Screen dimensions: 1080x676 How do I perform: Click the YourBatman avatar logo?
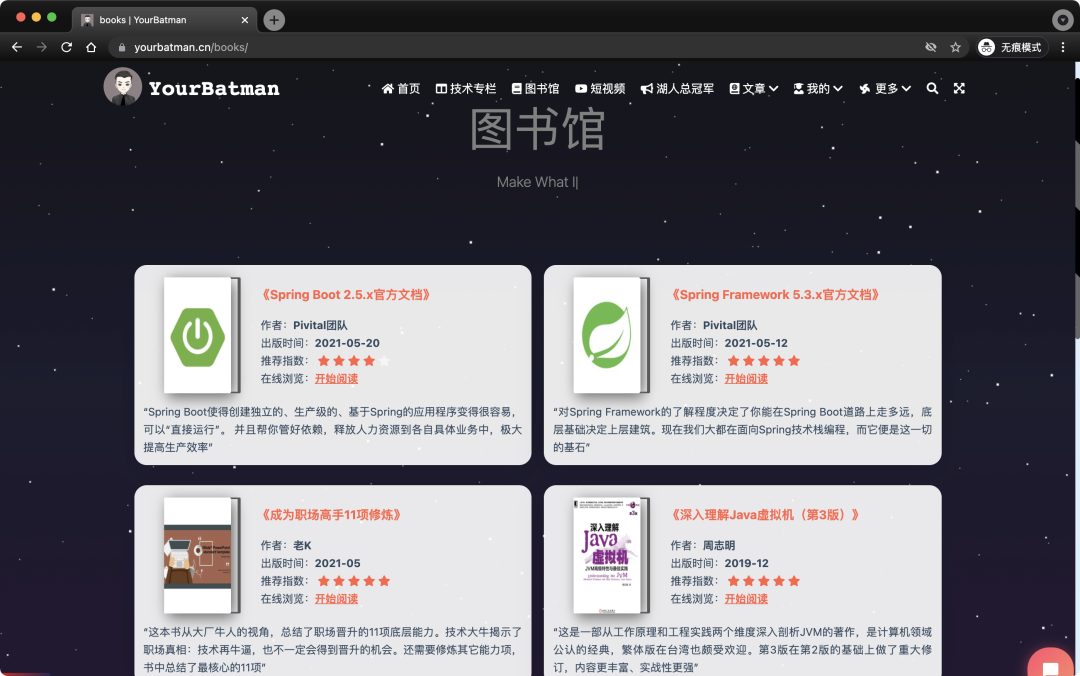click(x=123, y=87)
